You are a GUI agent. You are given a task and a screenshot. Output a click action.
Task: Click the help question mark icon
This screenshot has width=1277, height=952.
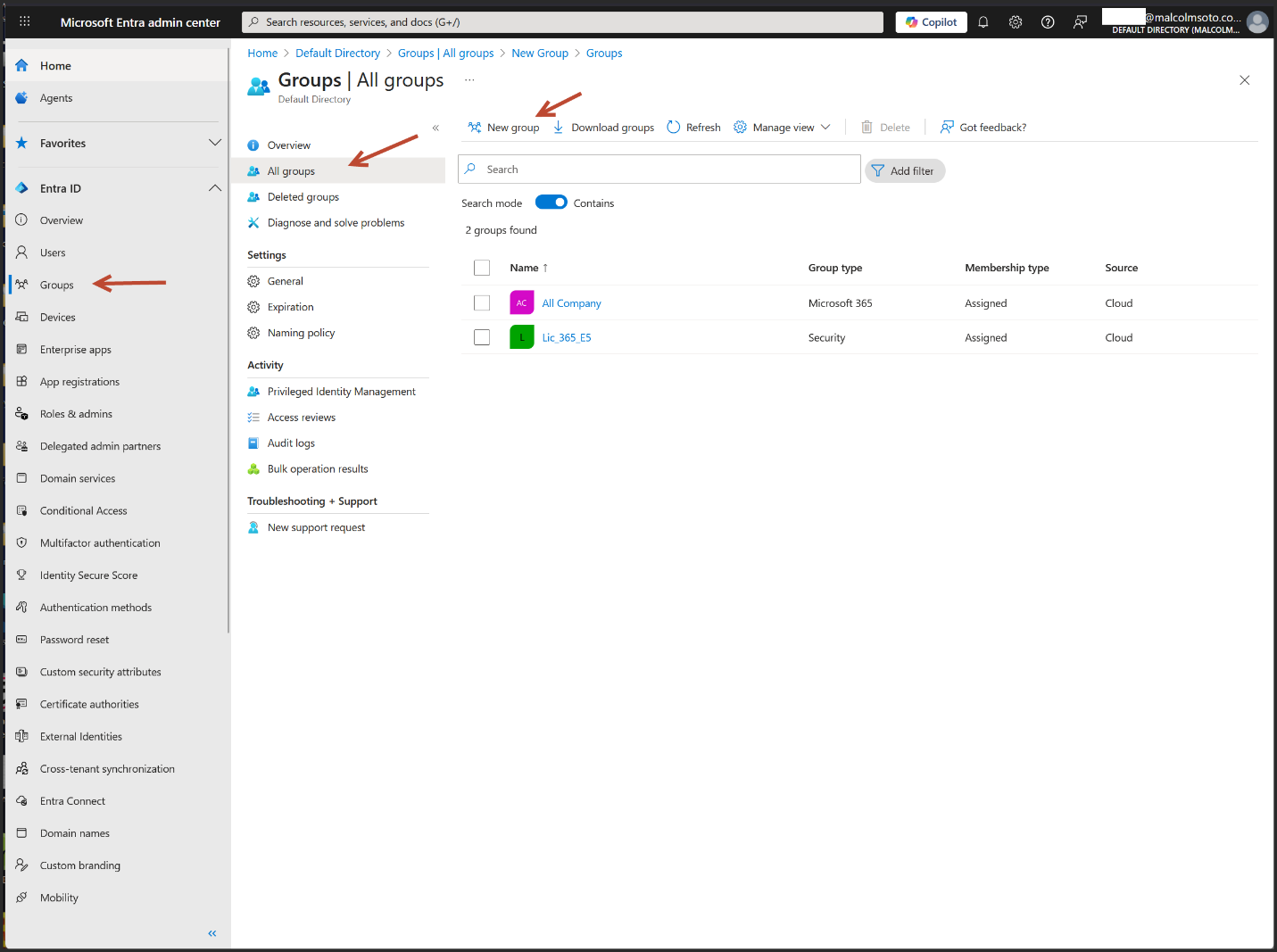1048,22
